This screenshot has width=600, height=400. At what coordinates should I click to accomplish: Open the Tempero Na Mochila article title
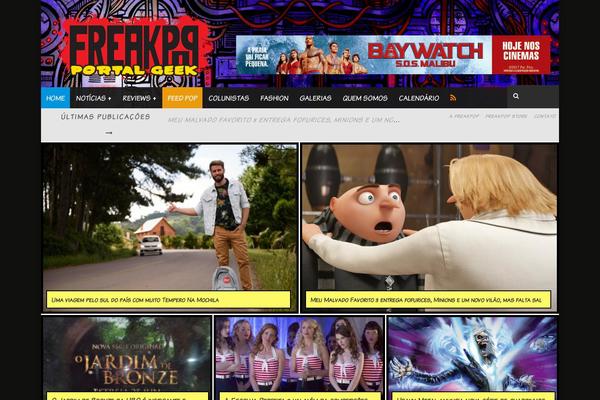click(135, 300)
